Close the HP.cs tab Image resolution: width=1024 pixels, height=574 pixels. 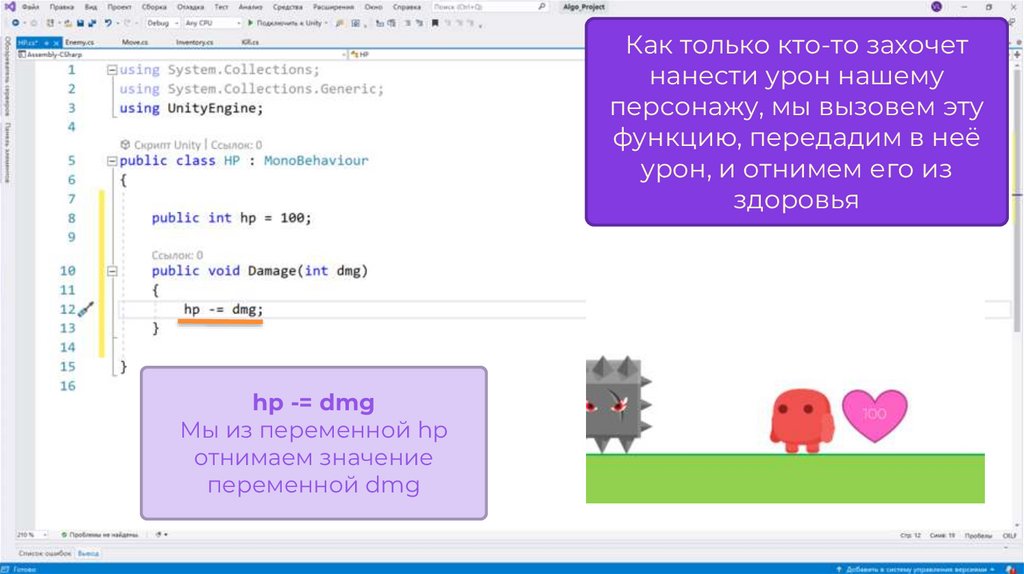coord(56,42)
